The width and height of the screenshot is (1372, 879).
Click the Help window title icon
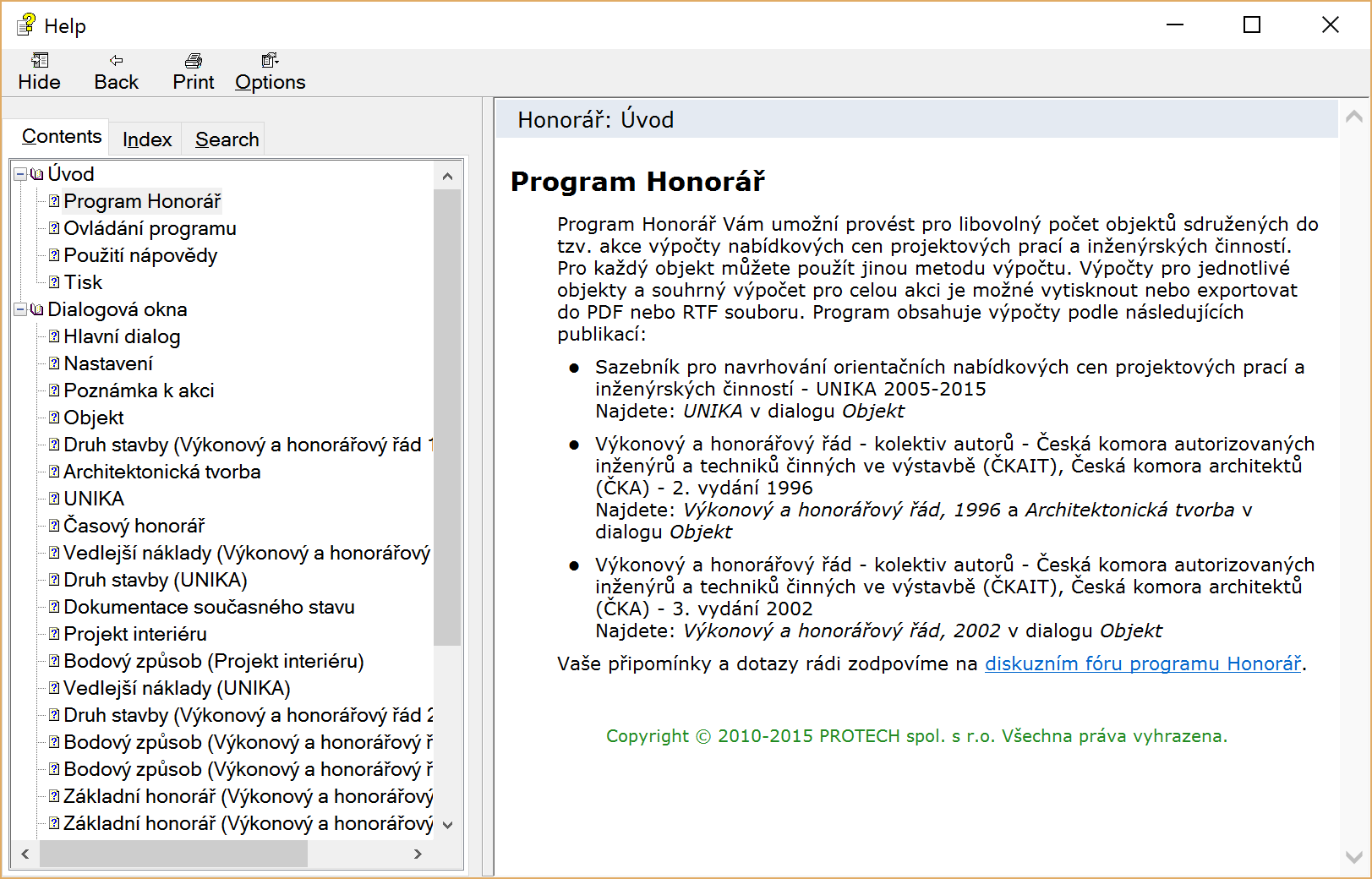(x=26, y=25)
